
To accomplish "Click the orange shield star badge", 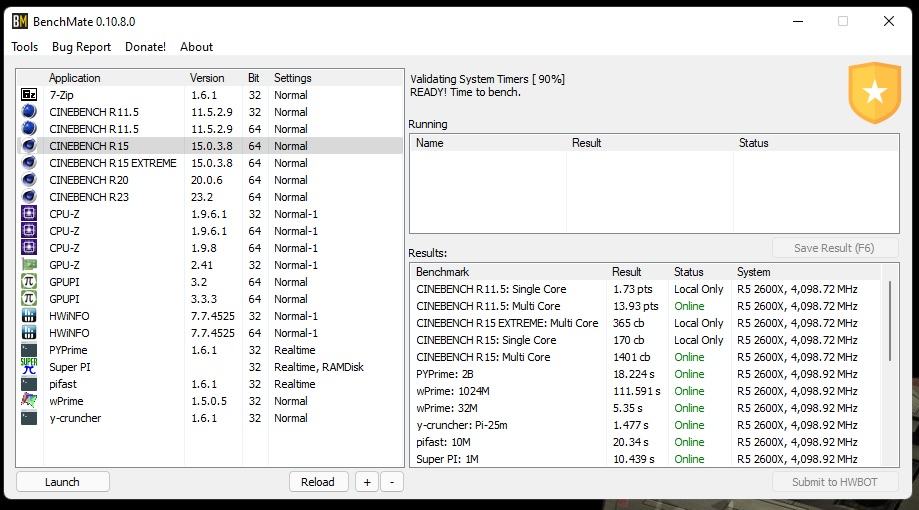I will (x=874, y=93).
